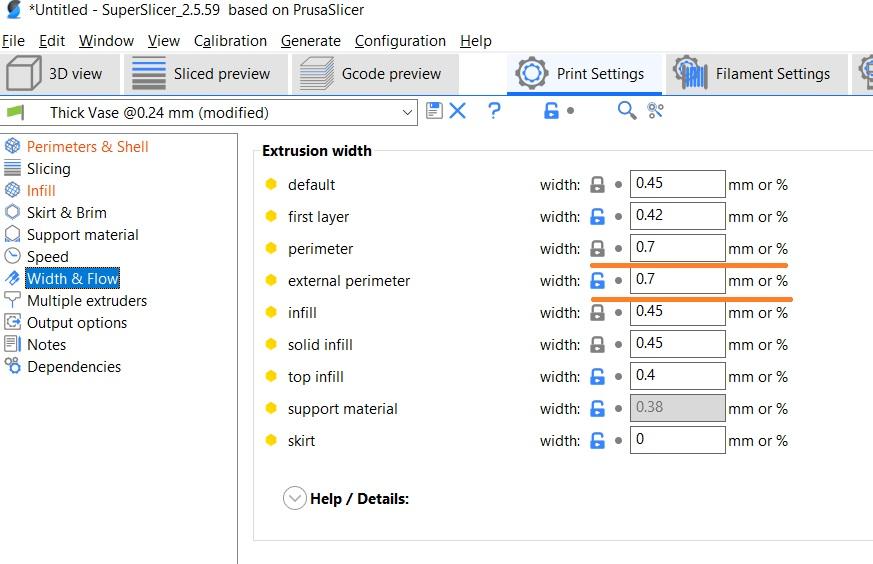Switch to the Sliced preview tab

(203, 74)
